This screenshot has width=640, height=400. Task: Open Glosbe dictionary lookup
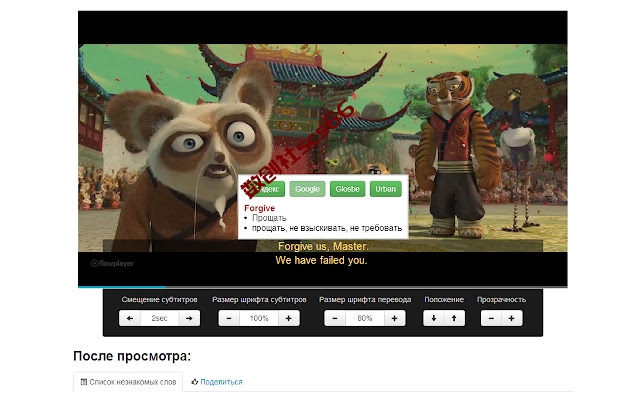point(347,189)
